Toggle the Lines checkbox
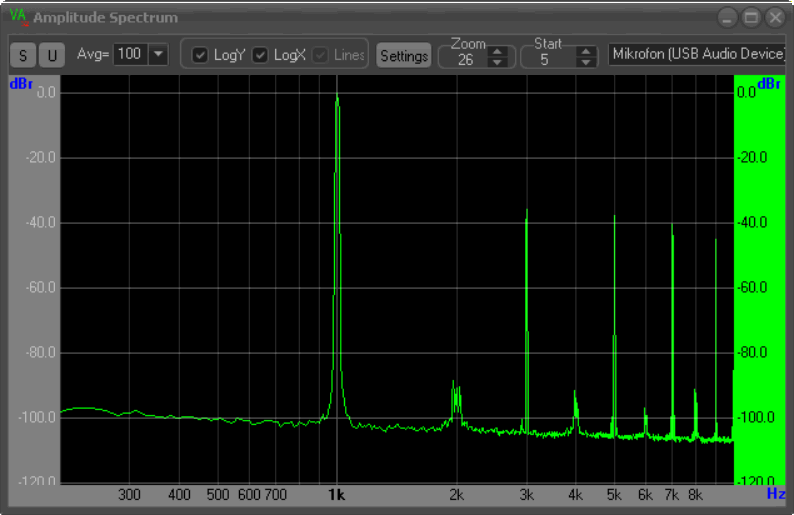 (320, 55)
